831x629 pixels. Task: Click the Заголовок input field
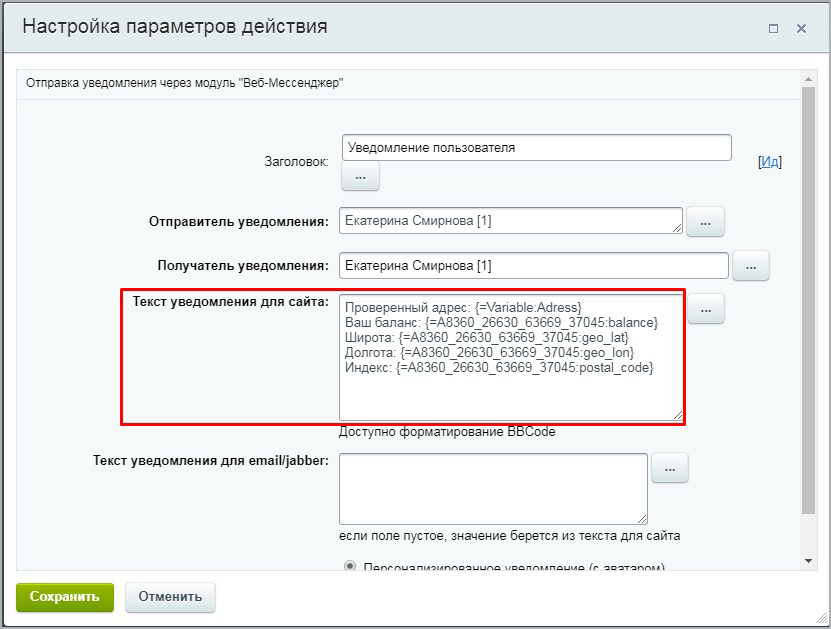point(536,147)
